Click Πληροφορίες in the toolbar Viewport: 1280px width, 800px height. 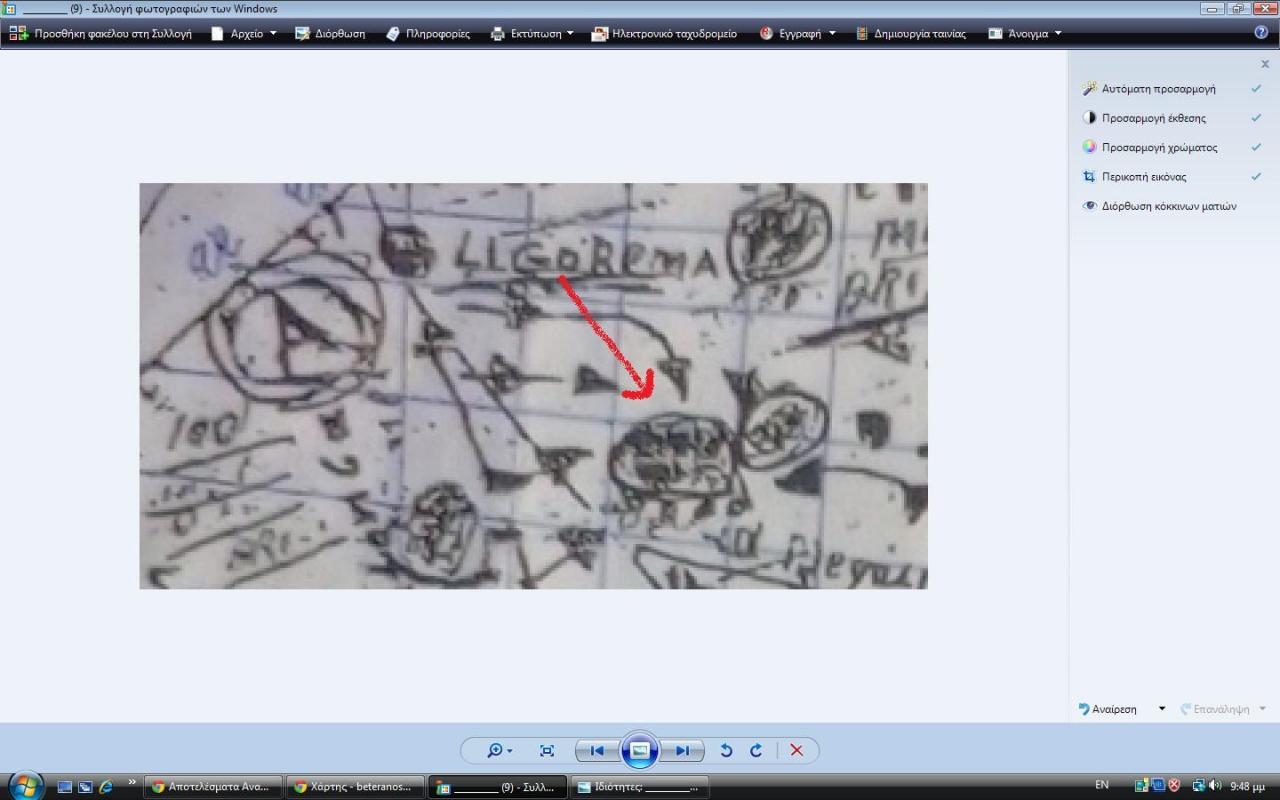(428, 33)
